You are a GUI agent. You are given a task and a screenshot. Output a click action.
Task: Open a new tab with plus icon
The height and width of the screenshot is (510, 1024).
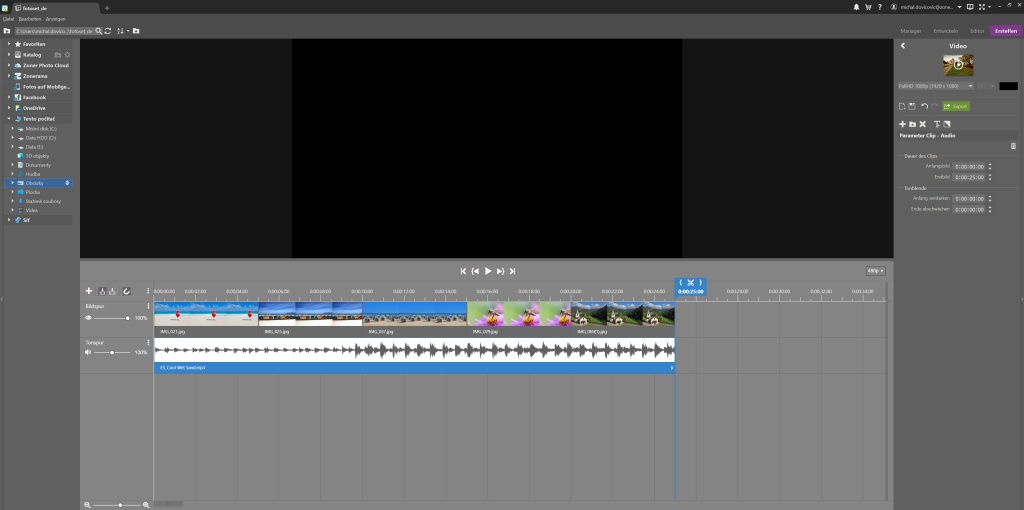pos(107,8)
